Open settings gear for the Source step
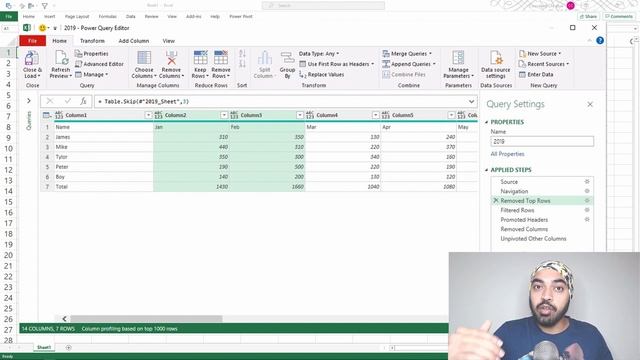This screenshot has width=640, height=360. tap(587, 182)
